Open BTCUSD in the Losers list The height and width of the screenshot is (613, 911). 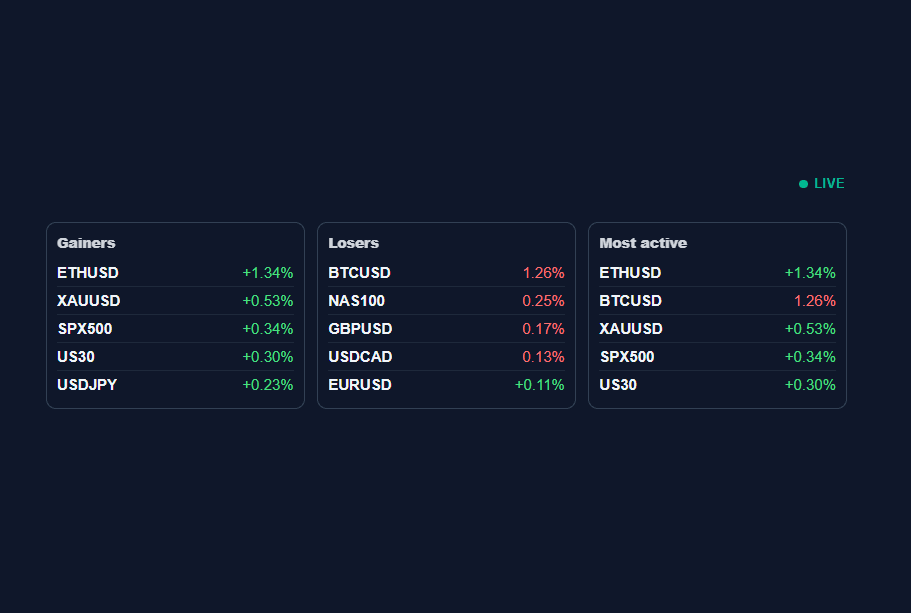tap(359, 273)
